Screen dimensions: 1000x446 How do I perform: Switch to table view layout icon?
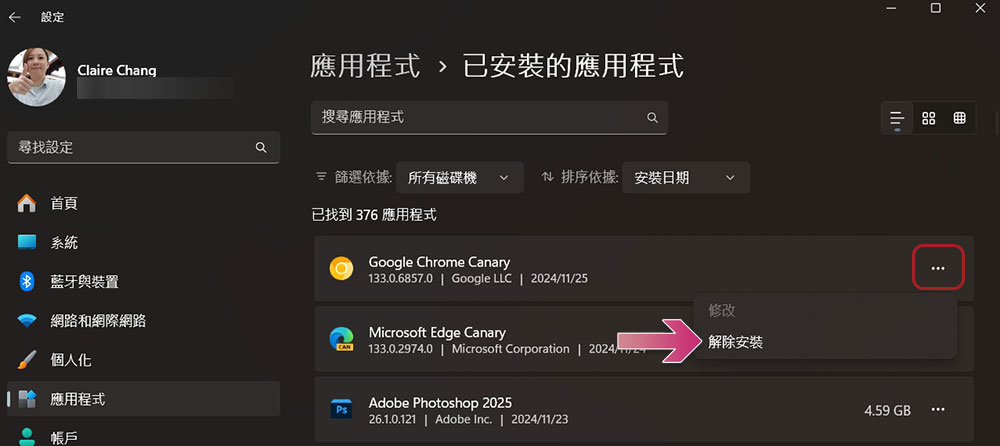959,118
